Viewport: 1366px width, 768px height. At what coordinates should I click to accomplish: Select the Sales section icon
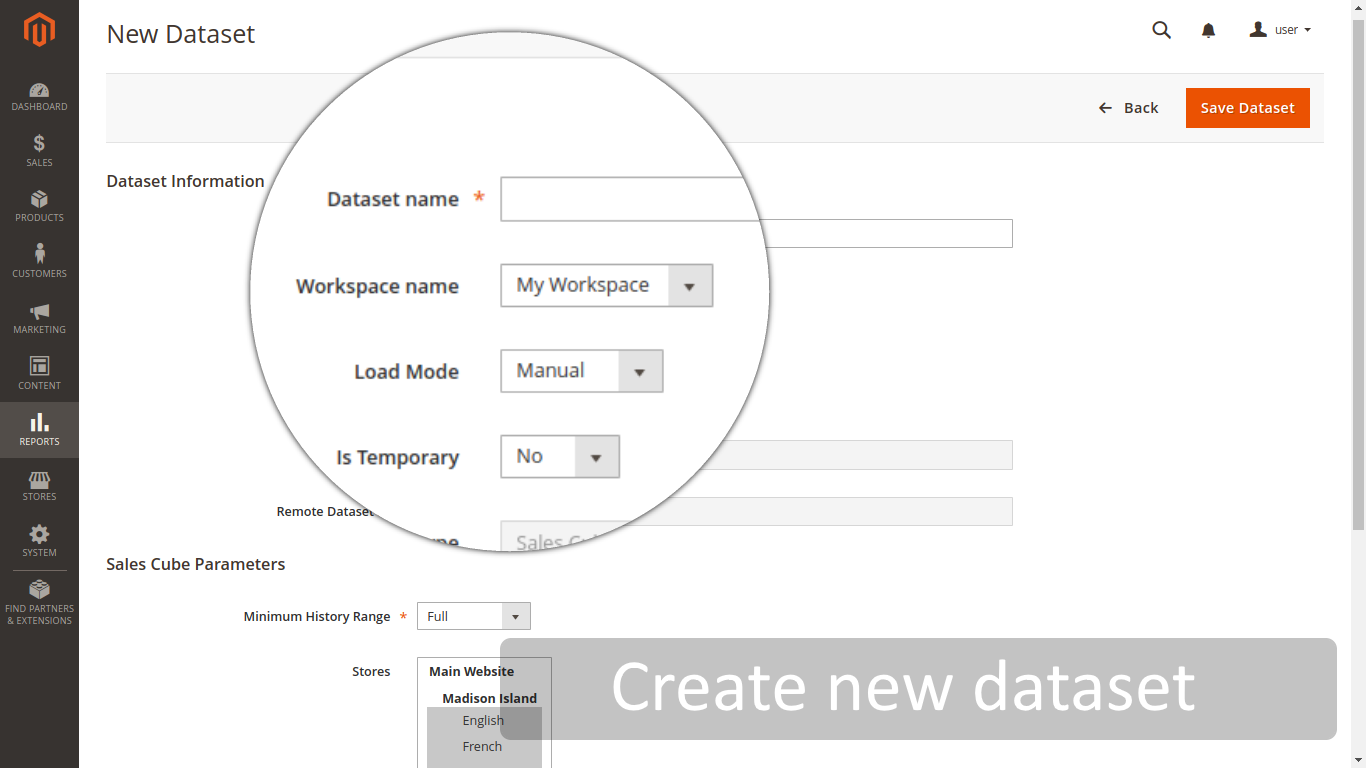39,152
